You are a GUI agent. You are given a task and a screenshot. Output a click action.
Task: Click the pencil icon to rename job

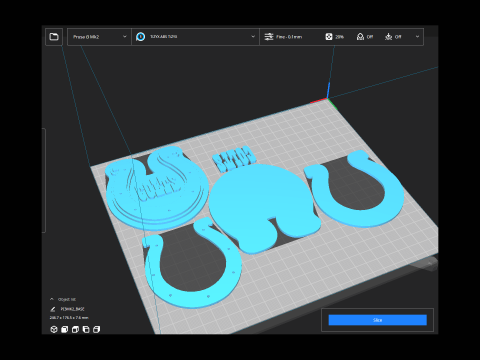(53, 309)
